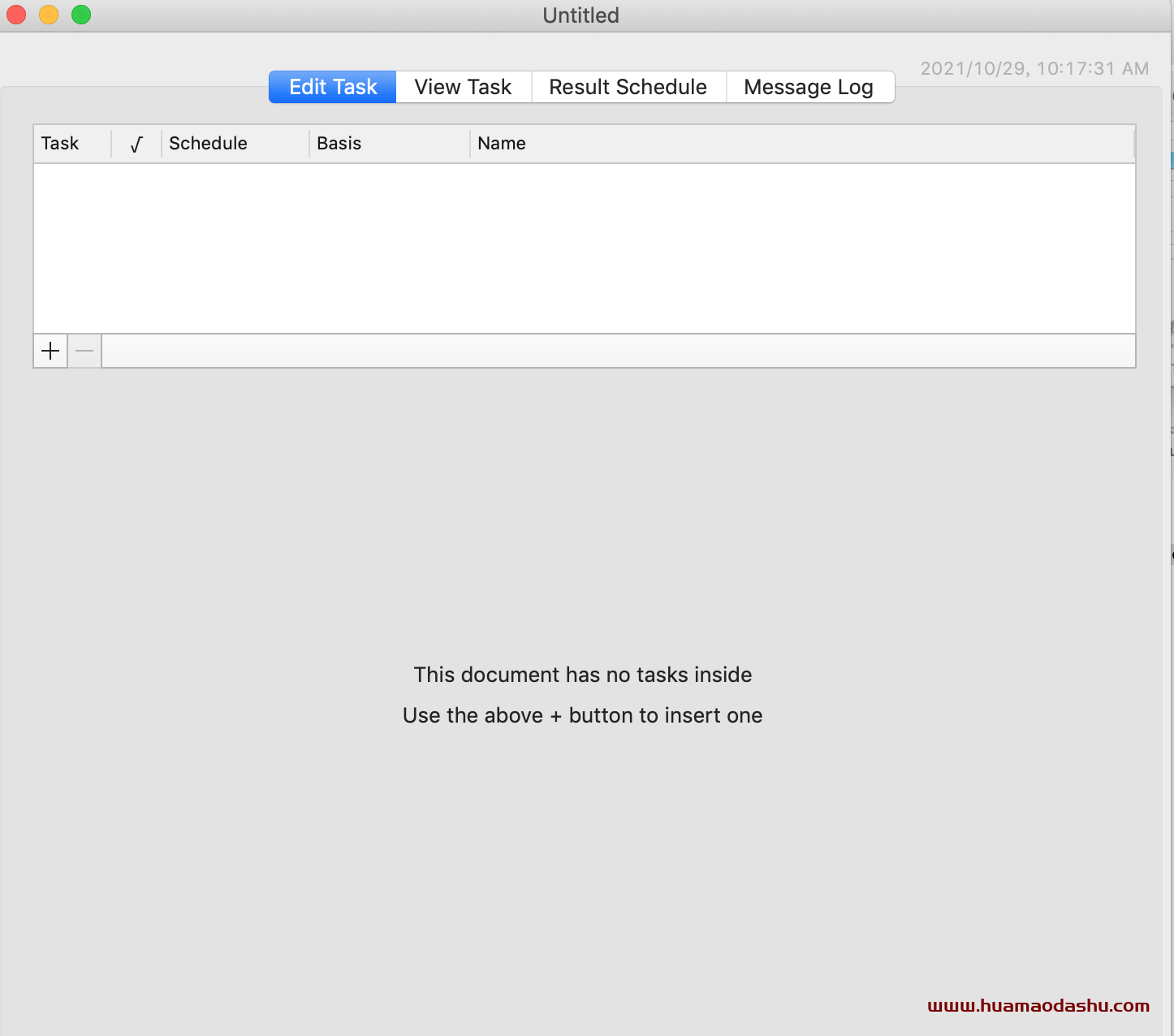Image resolution: width=1174 pixels, height=1036 pixels.
Task: Click the checkmark column header
Action: coord(136,144)
